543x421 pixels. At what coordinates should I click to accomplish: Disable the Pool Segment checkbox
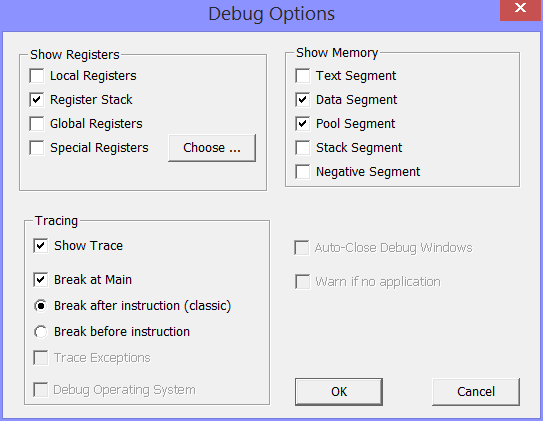point(303,124)
